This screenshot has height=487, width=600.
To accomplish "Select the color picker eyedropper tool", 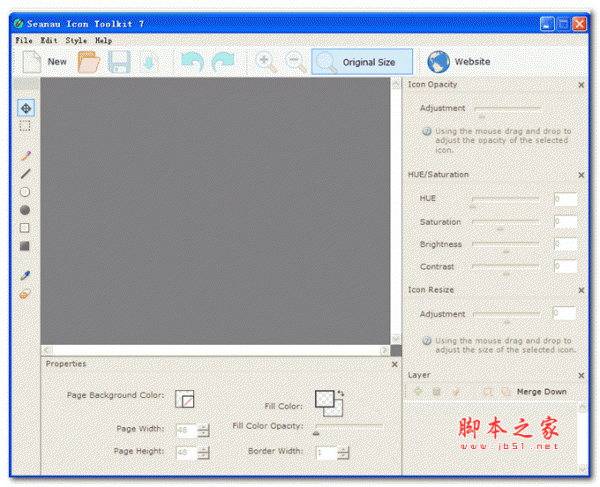I will coord(25,275).
